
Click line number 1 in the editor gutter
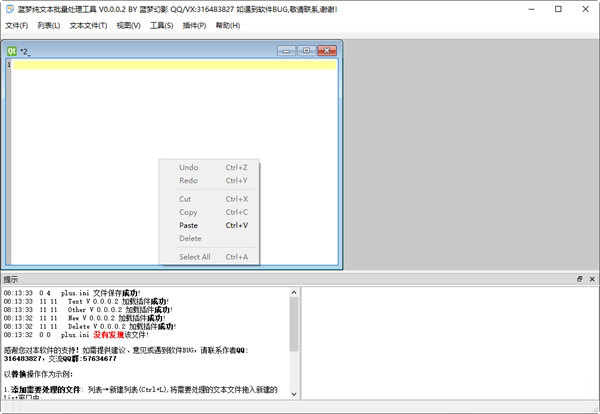[9, 65]
